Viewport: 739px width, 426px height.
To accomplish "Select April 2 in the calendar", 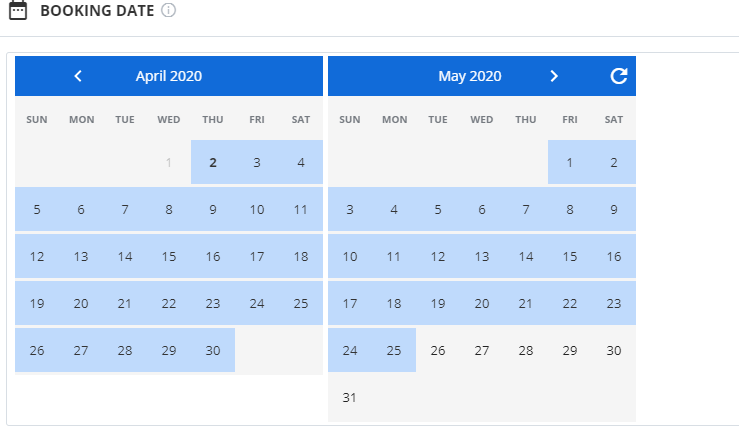I will pos(213,163).
